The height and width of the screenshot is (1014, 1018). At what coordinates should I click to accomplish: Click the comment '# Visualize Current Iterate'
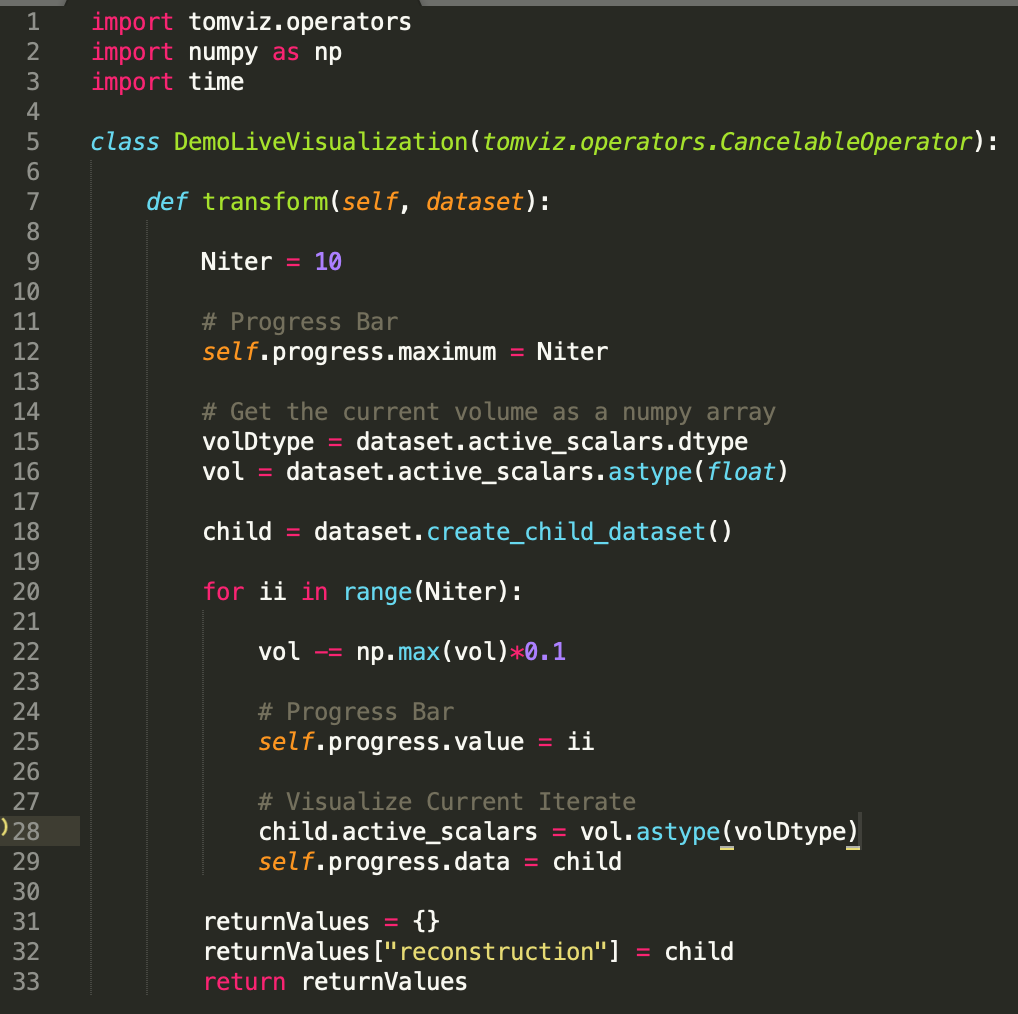pyautogui.click(x=447, y=802)
